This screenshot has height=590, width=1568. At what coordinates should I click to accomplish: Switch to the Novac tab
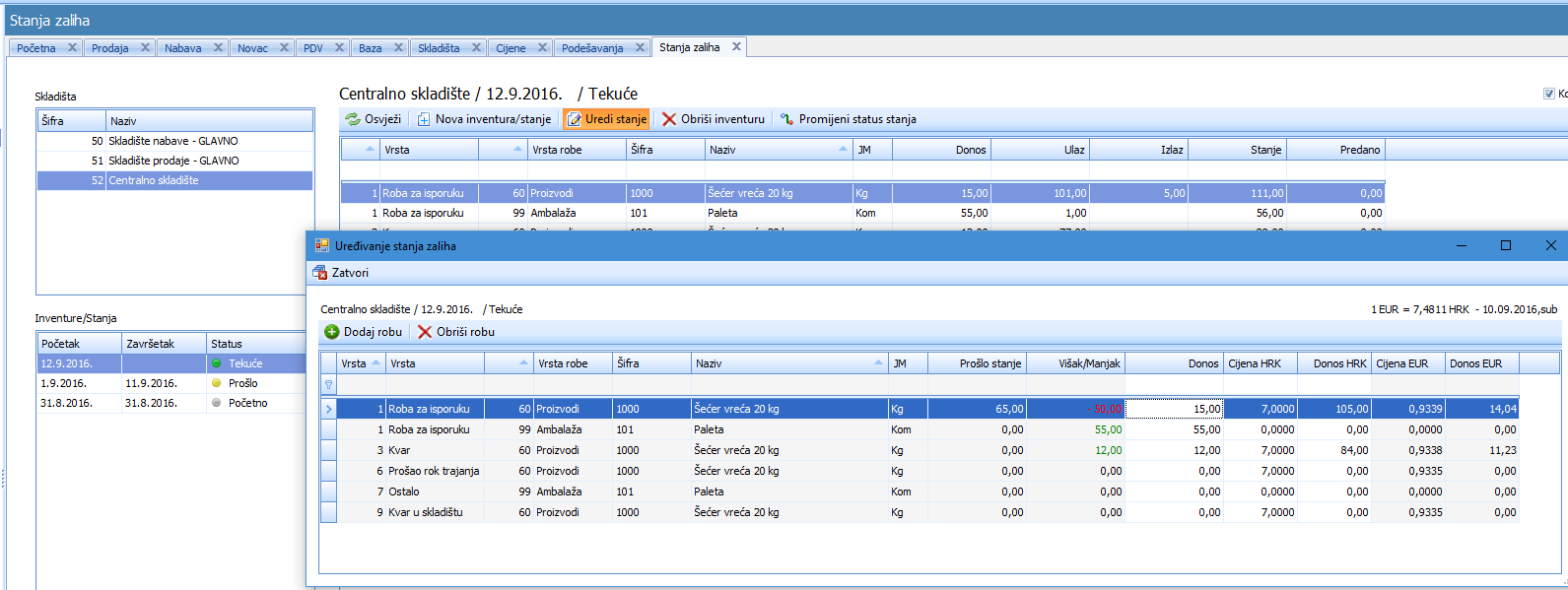(x=252, y=47)
